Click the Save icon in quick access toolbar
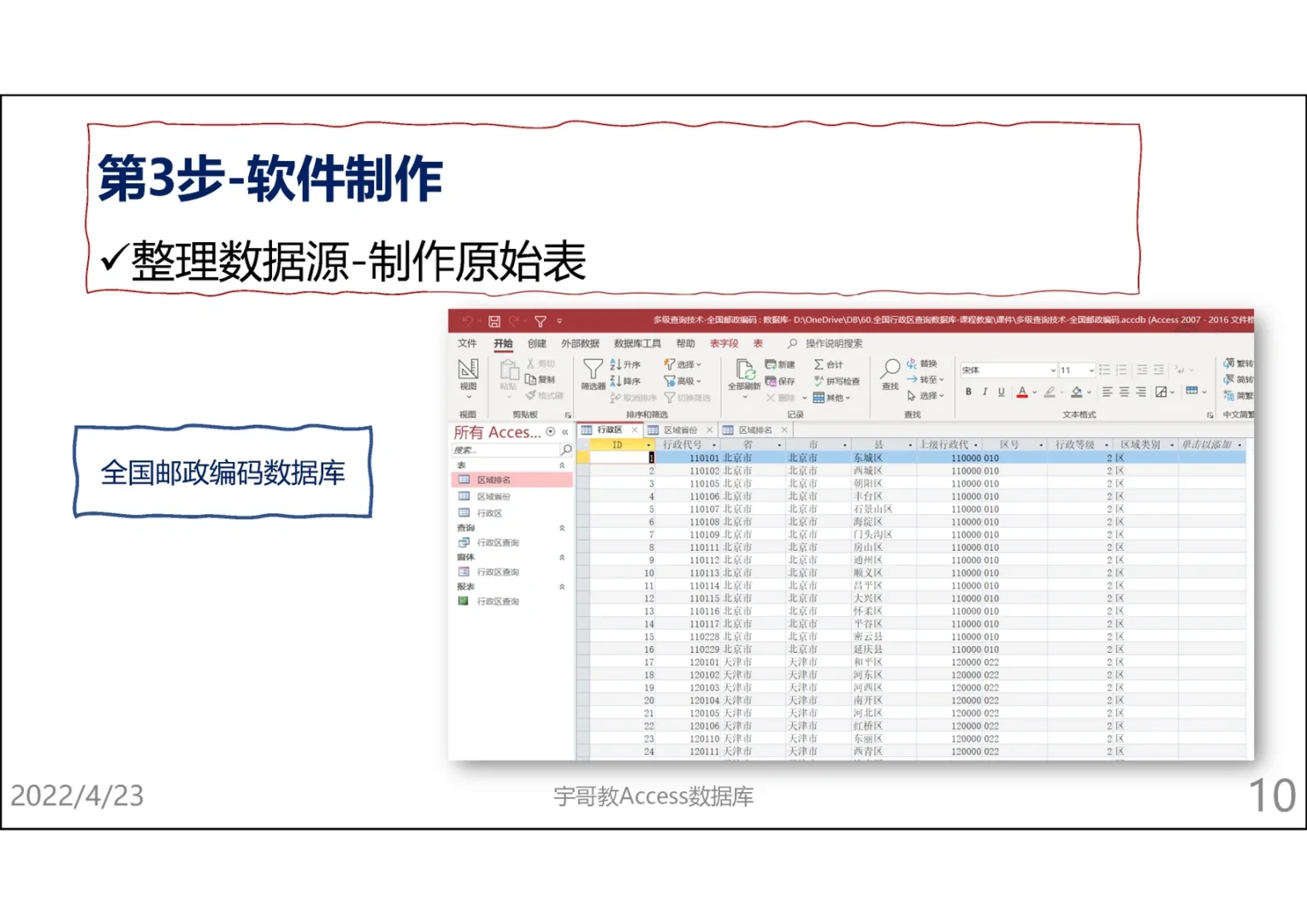This screenshot has height=924, width=1307. 494,322
